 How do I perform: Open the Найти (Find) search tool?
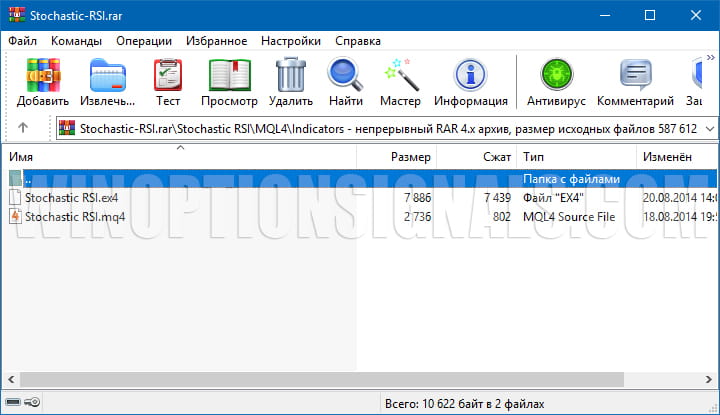tap(345, 82)
